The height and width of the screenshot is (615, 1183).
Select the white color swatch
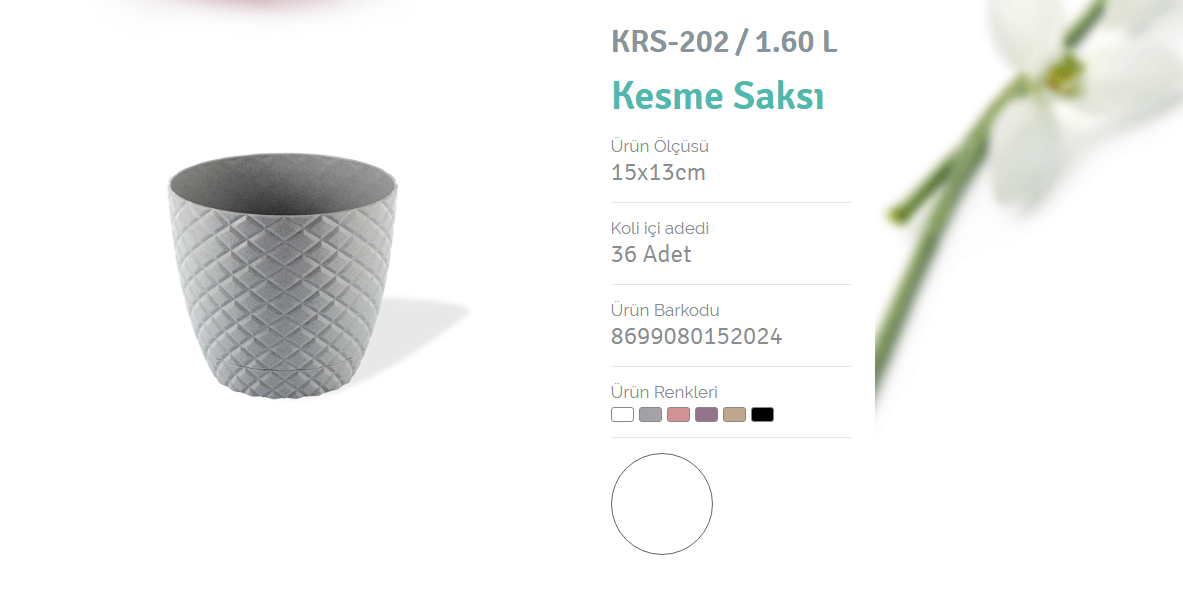coord(622,414)
